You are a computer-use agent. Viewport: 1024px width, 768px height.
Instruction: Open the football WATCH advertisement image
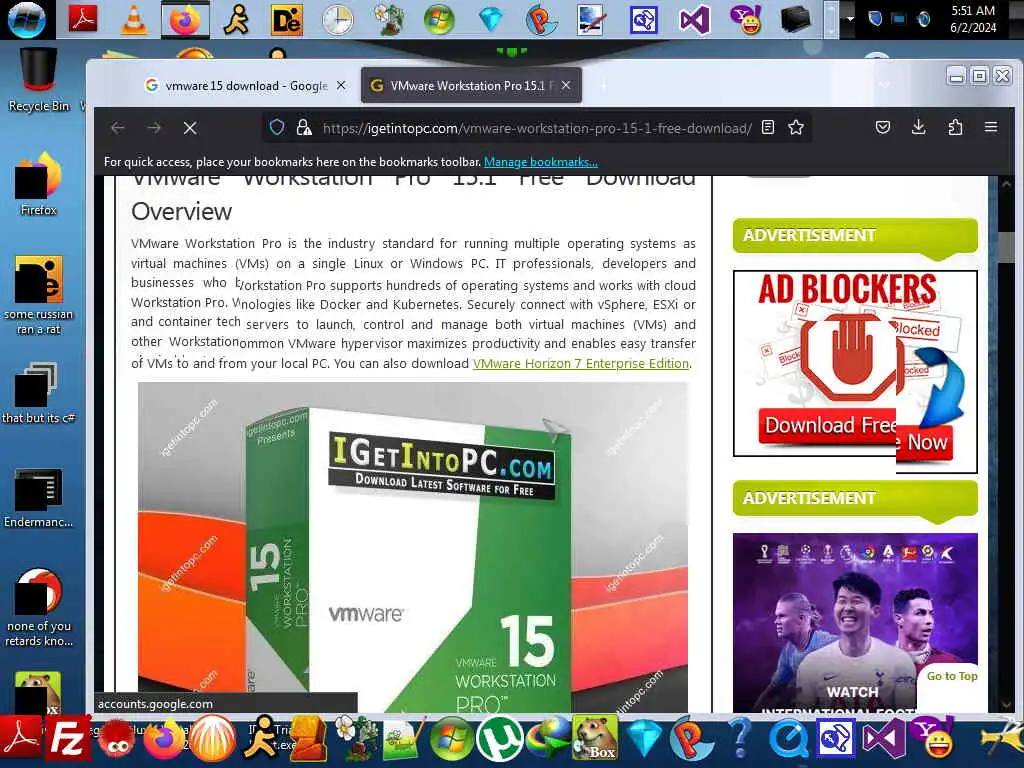coord(855,623)
